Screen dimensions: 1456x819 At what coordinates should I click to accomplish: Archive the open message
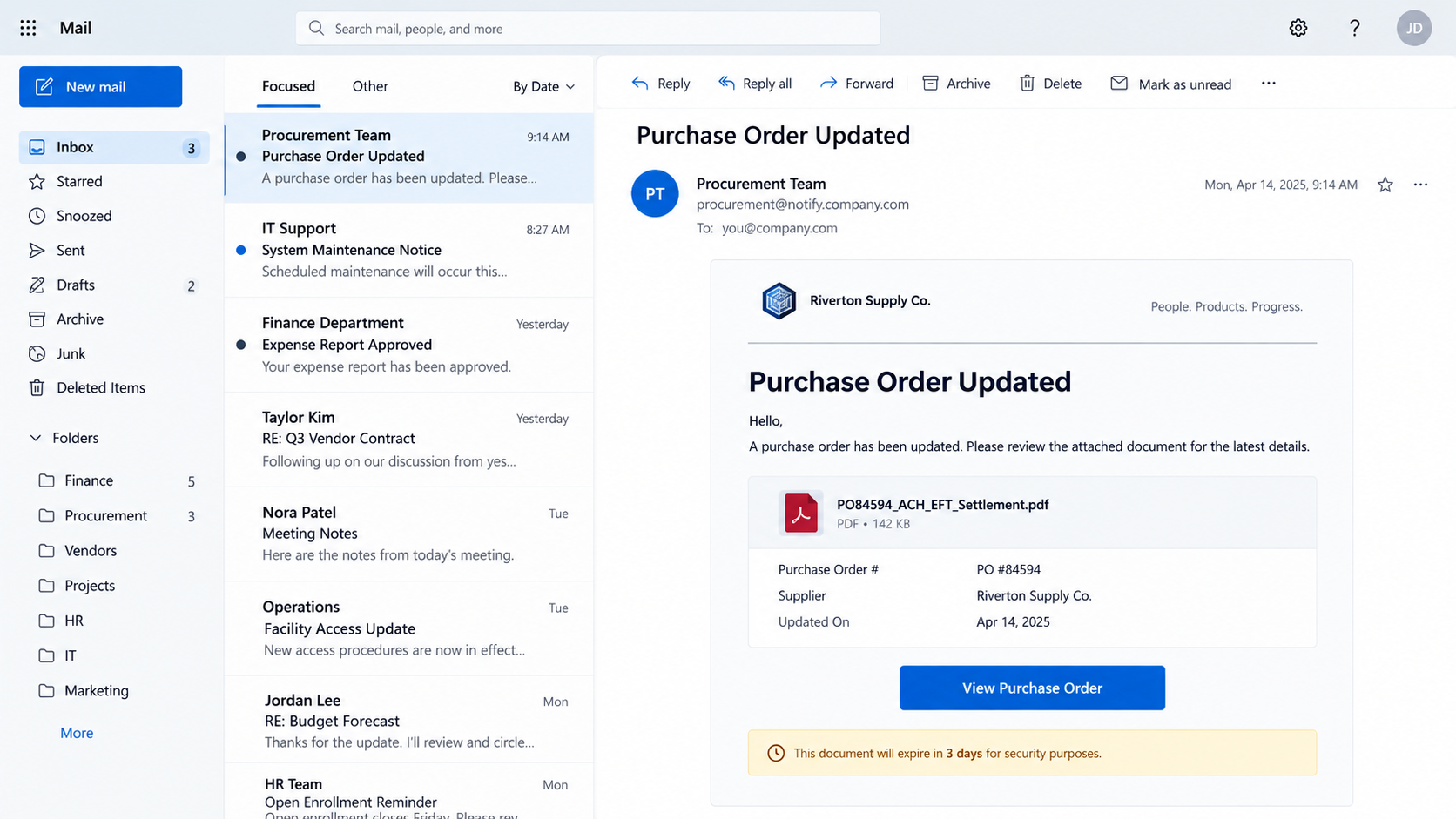tap(956, 84)
